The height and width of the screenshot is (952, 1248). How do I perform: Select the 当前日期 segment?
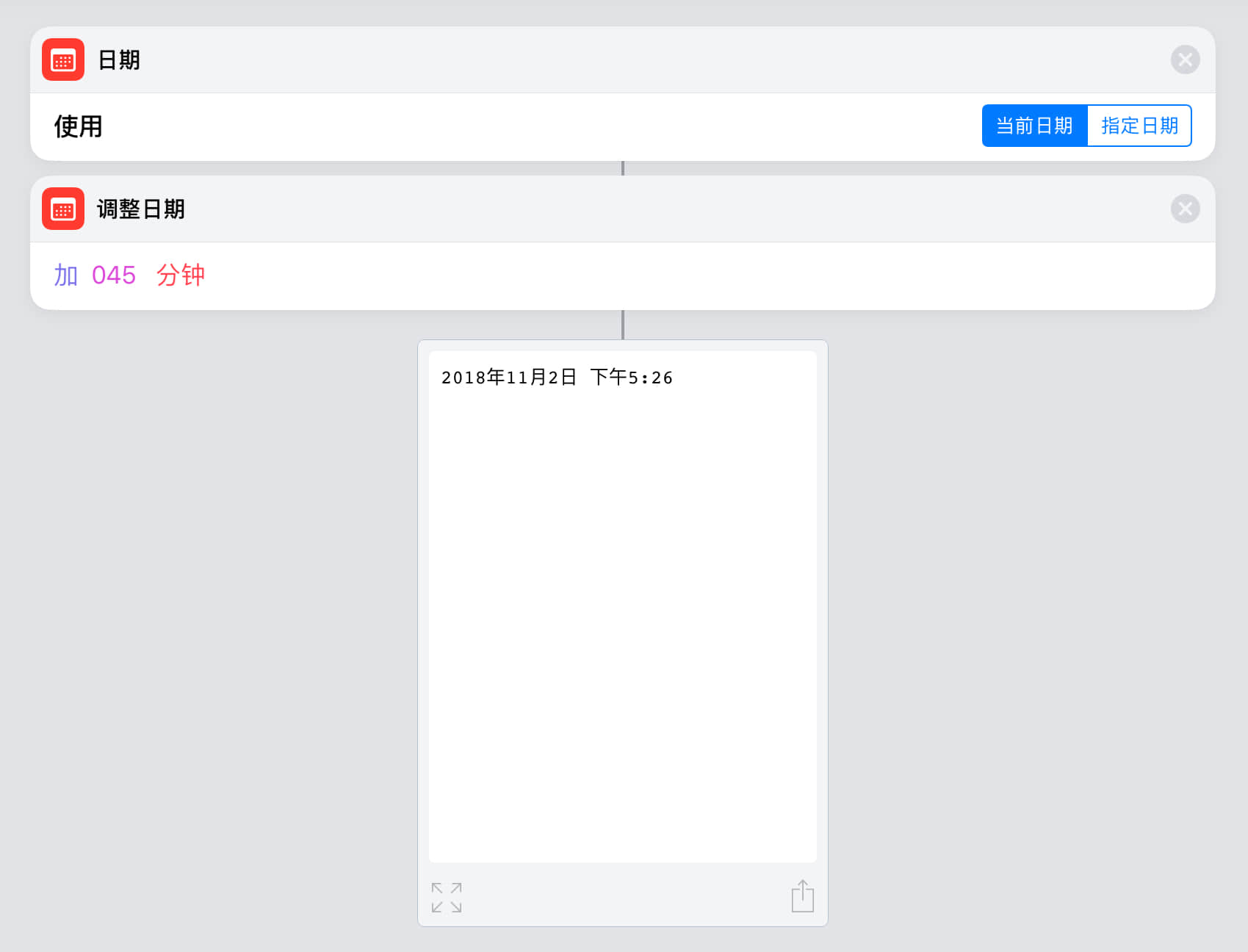(x=1034, y=126)
